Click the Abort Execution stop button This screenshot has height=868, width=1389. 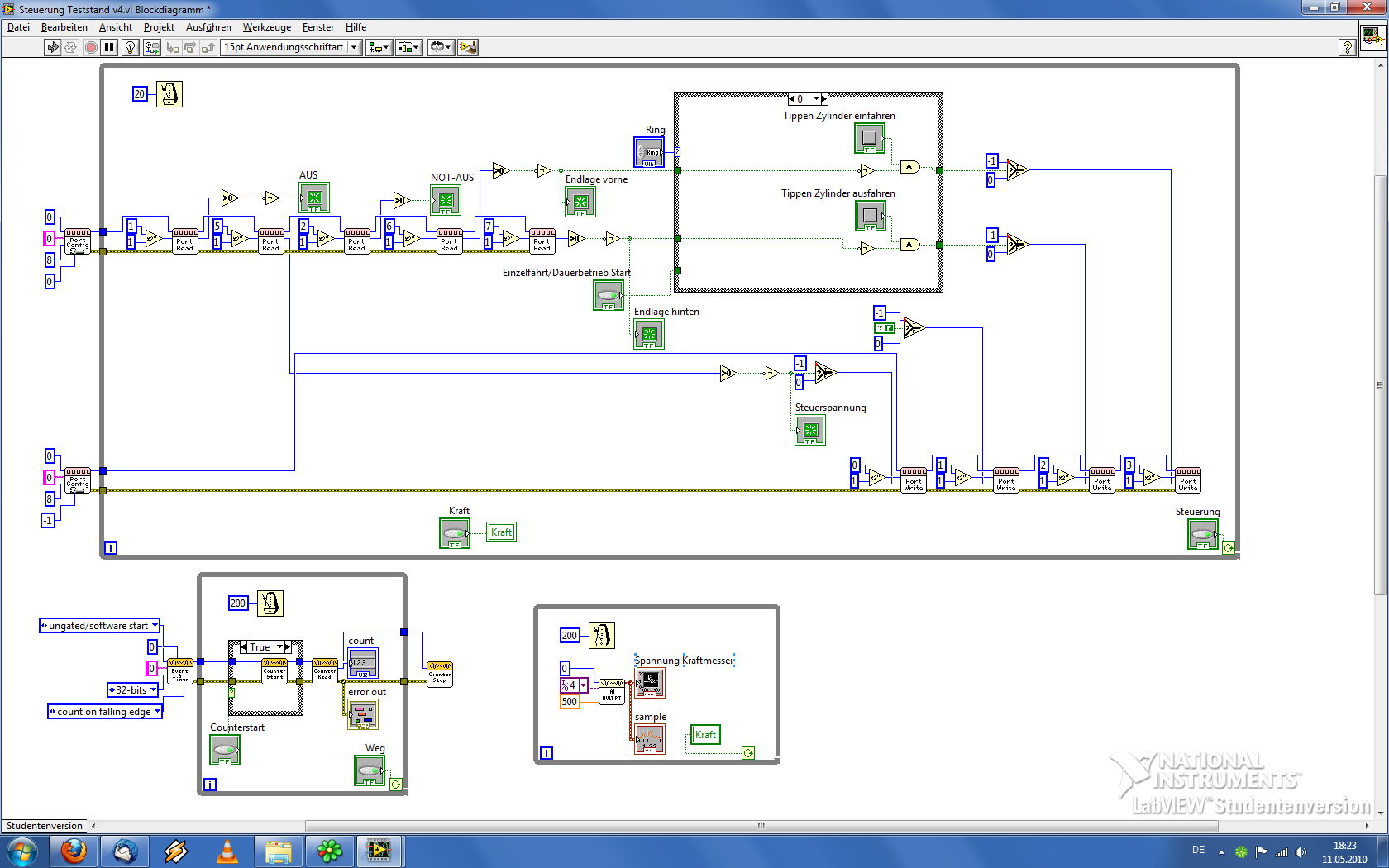[91, 47]
